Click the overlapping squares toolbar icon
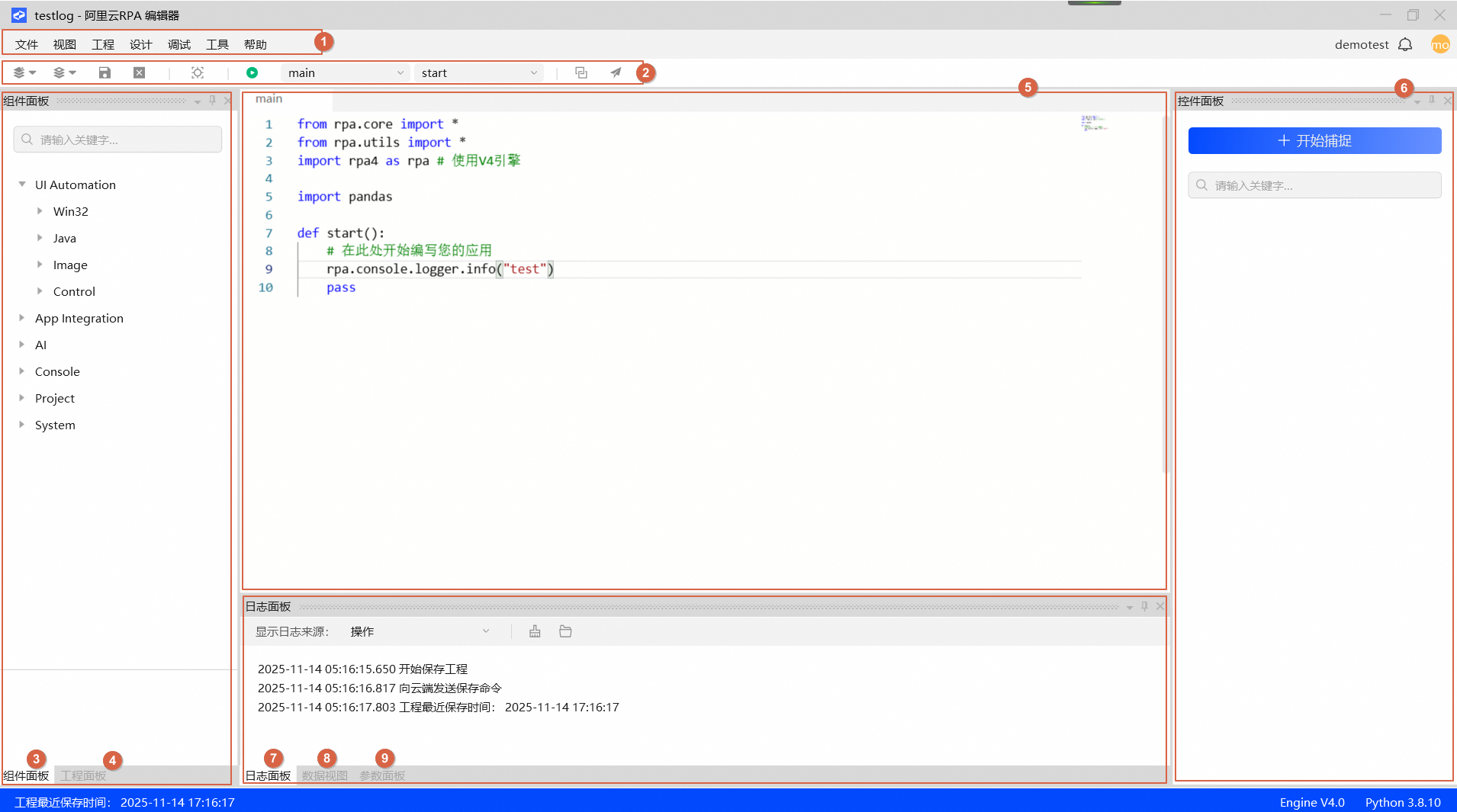Viewport: 1457px width, 812px height. coord(581,72)
